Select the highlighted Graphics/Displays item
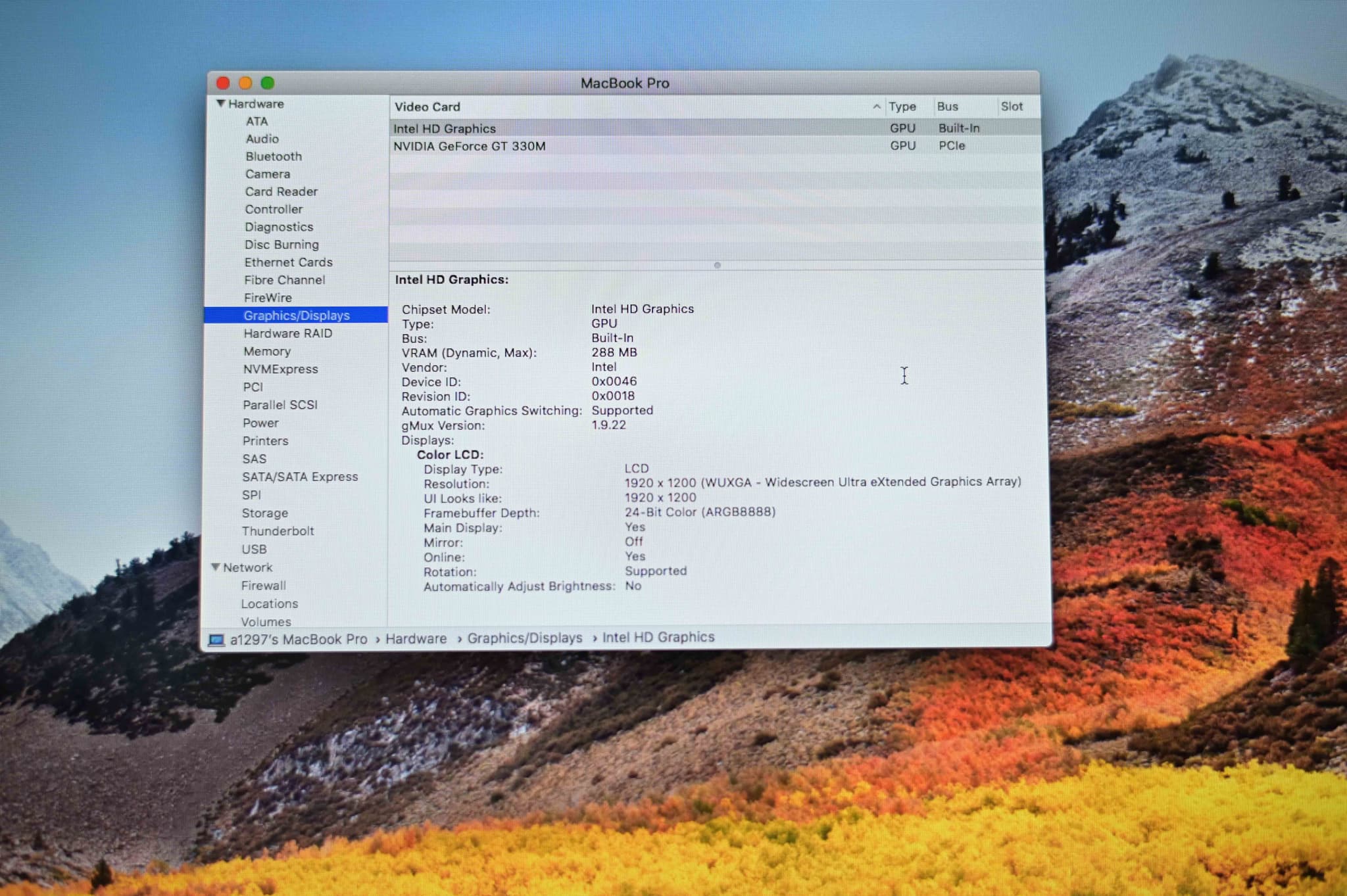The image size is (1347, 896). (296, 316)
